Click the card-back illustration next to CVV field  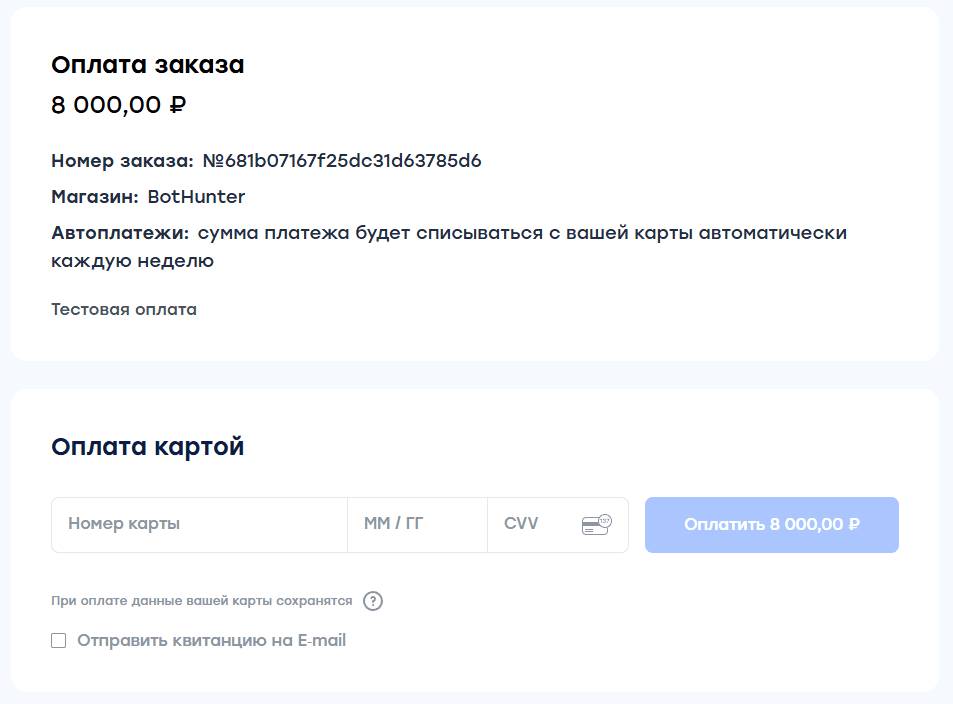click(596, 524)
